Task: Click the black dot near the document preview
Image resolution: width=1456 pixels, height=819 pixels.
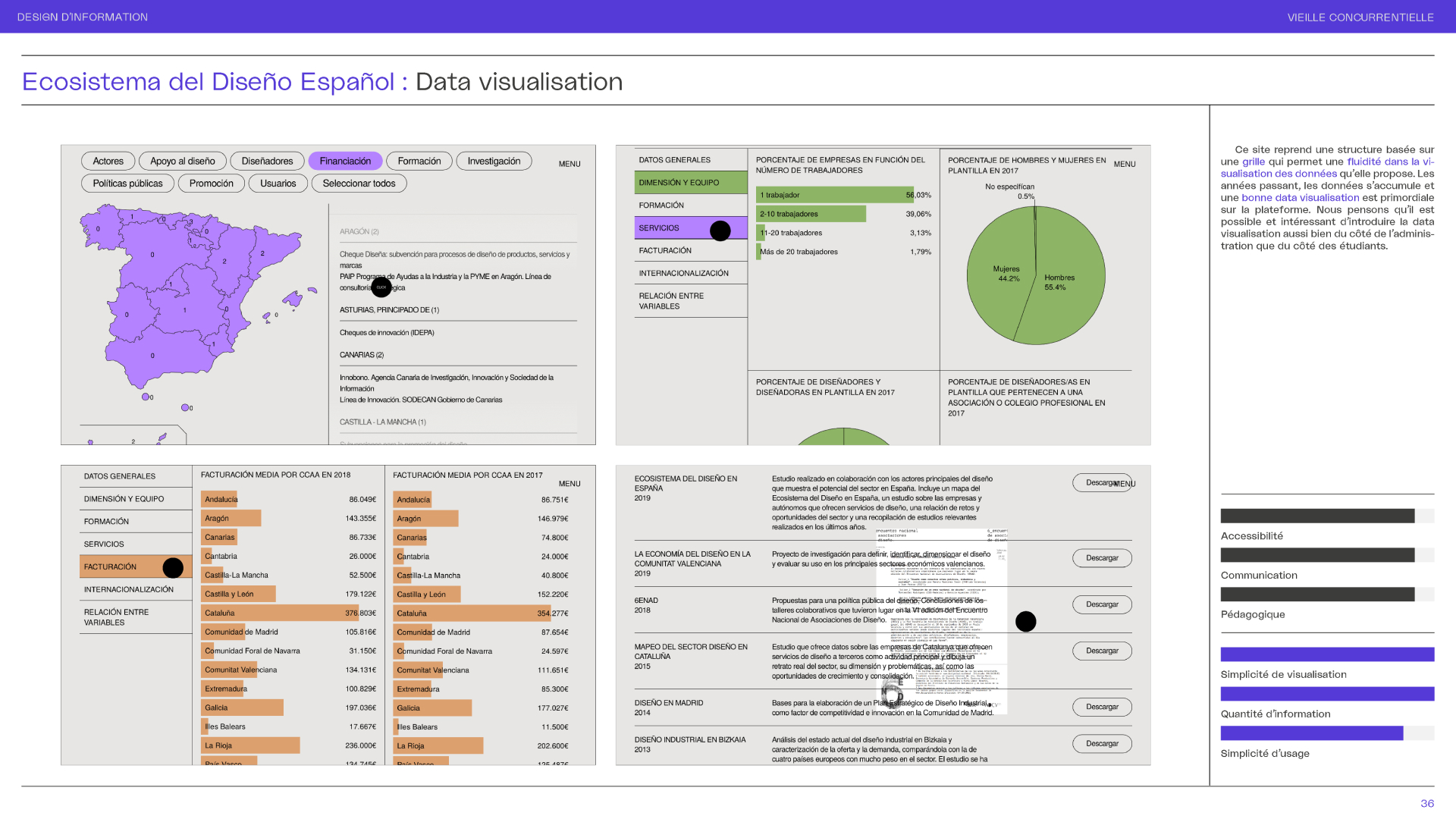Action: (1025, 622)
